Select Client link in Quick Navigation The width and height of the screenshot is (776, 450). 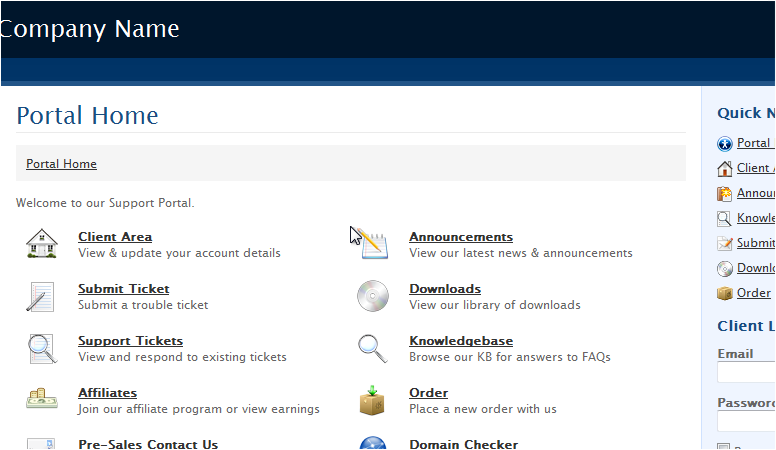[755, 168]
